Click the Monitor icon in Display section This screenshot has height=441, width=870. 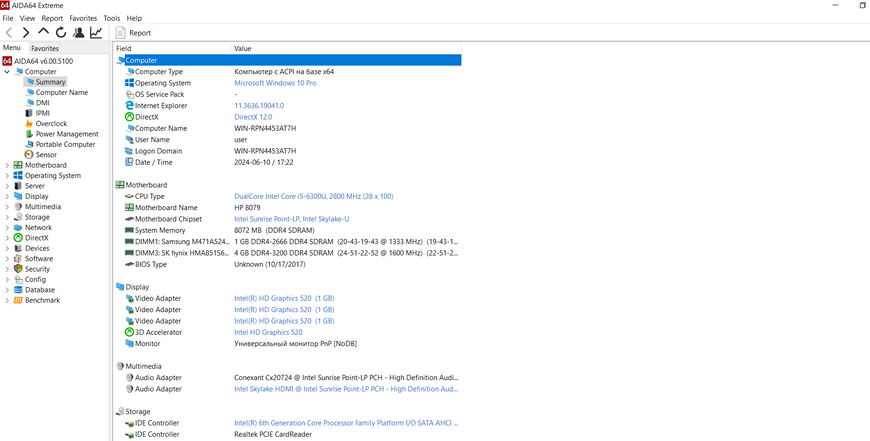pos(129,344)
